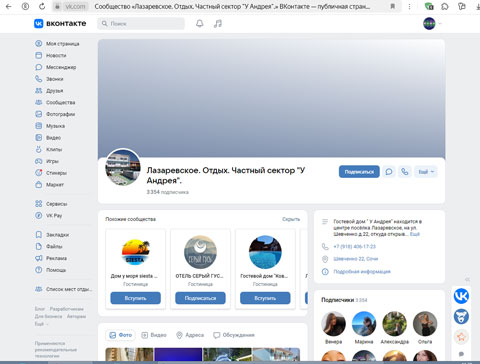Screen dimensions: 480x364
Task: Click the phone number +7 (918) link
Action: pos(355,247)
